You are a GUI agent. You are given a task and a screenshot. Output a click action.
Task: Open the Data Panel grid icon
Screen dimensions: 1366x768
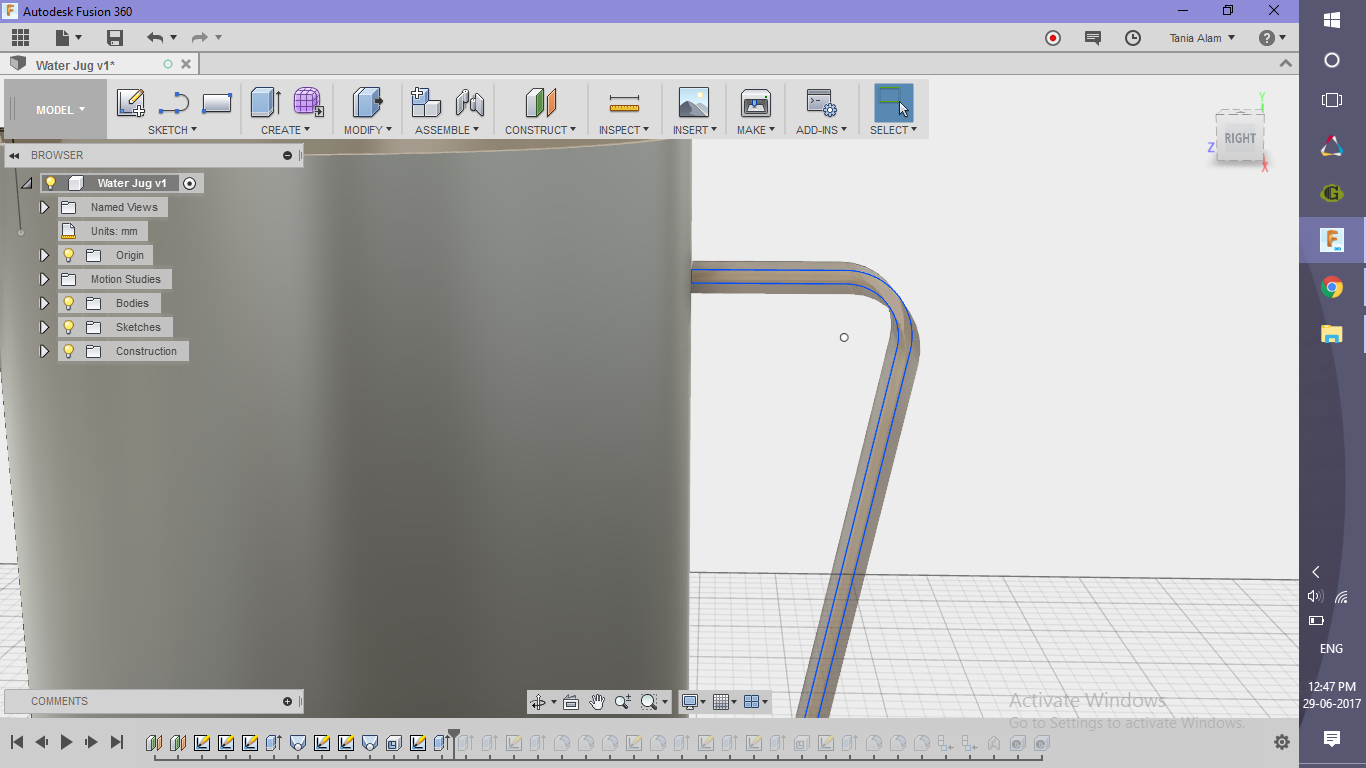point(20,38)
